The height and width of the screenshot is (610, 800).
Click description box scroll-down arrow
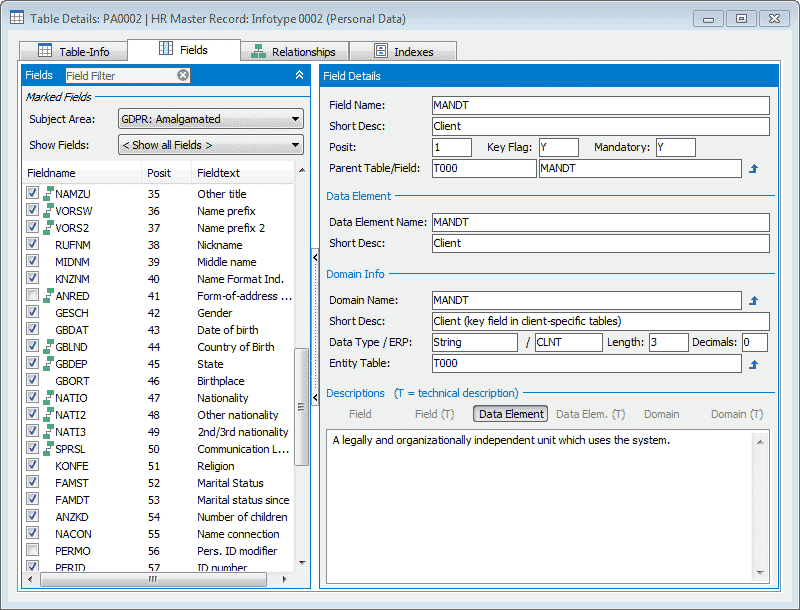tap(760, 573)
